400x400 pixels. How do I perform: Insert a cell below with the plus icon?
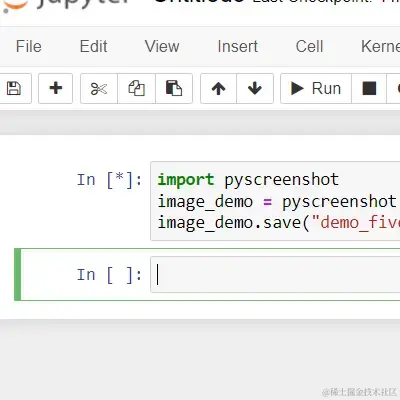tap(55, 89)
